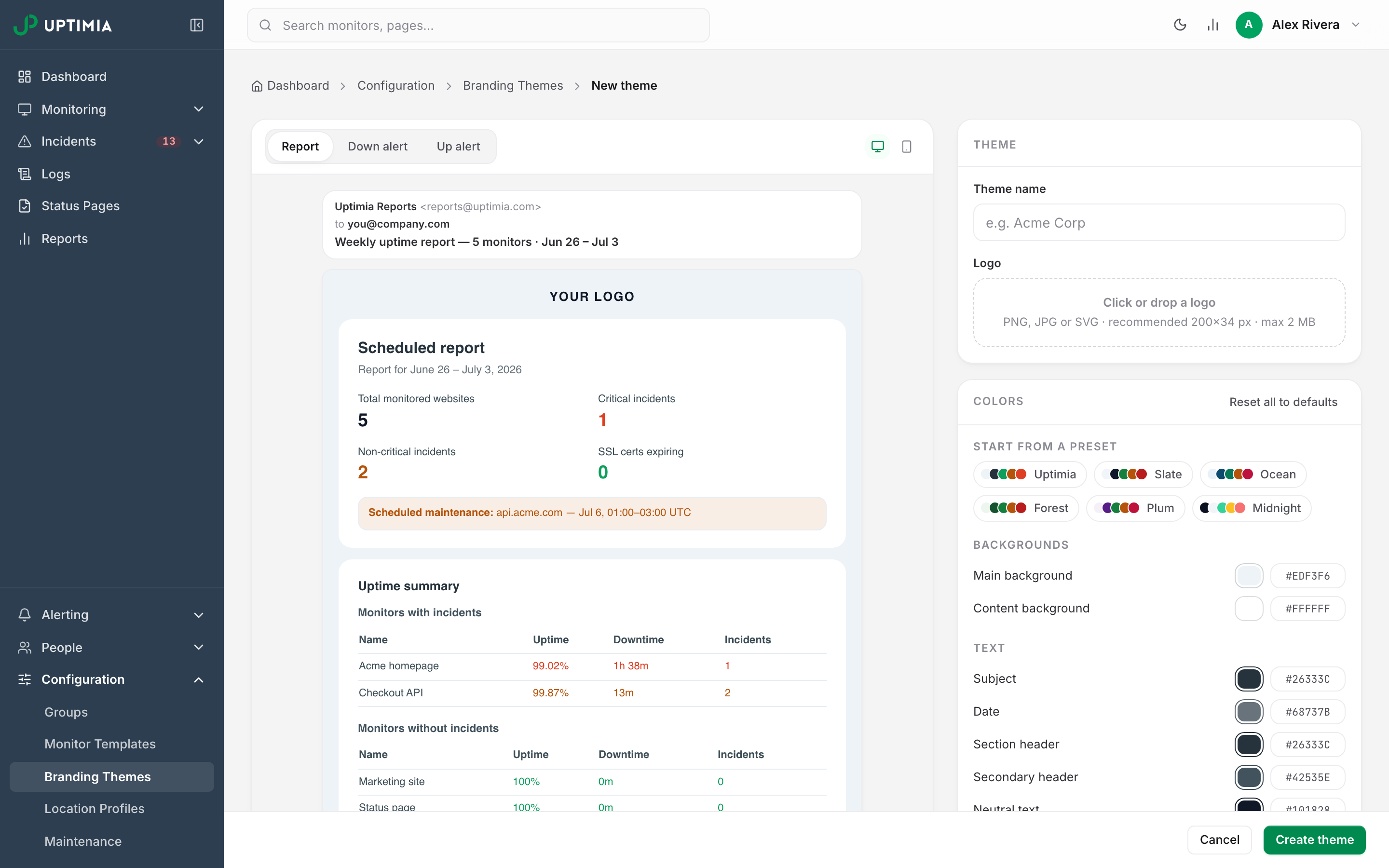Go to Branding Themes breadcrumb link
The width and height of the screenshot is (1389, 868).
click(x=513, y=85)
